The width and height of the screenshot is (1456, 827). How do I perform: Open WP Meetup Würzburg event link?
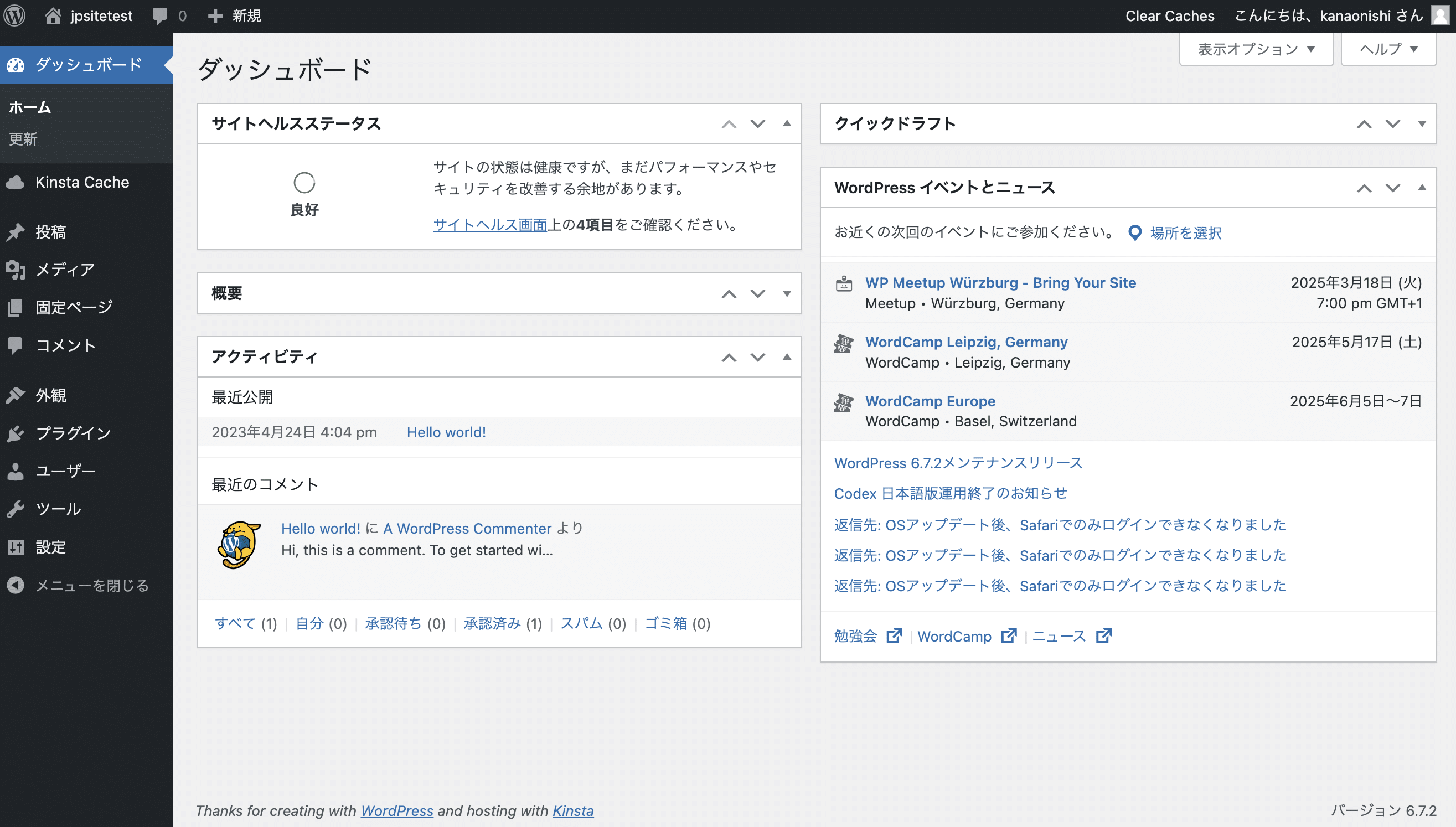[x=1000, y=282]
